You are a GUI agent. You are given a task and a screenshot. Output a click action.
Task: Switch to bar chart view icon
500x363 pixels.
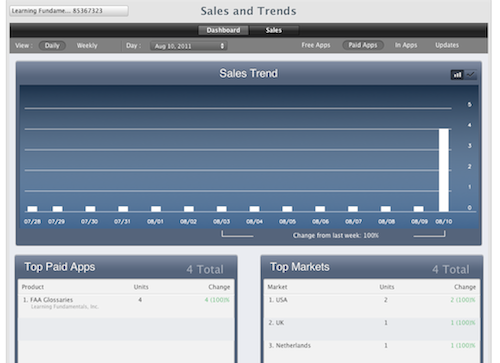point(457,75)
